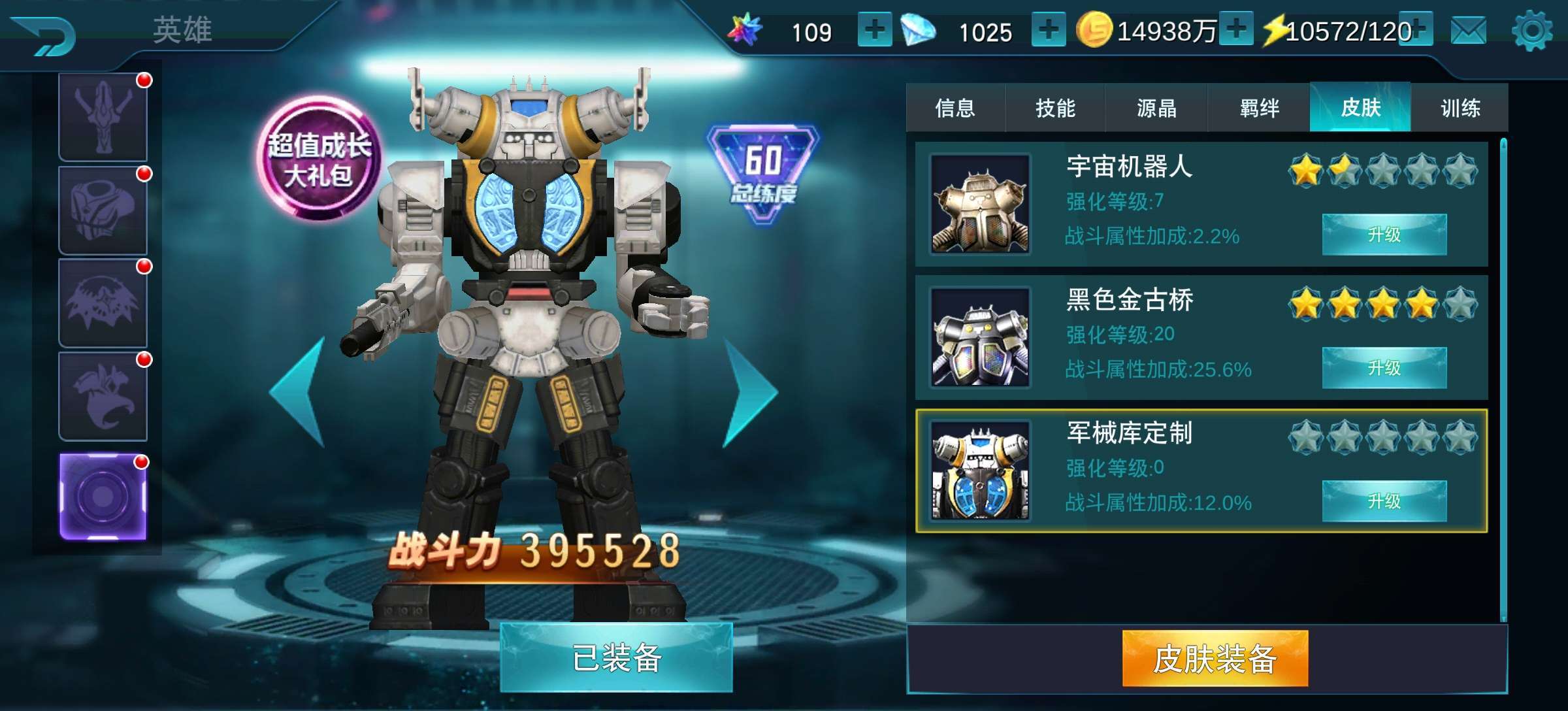1568x711 pixels.
Task: Select the top horned-helmet equipment slot
Action: [103, 116]
